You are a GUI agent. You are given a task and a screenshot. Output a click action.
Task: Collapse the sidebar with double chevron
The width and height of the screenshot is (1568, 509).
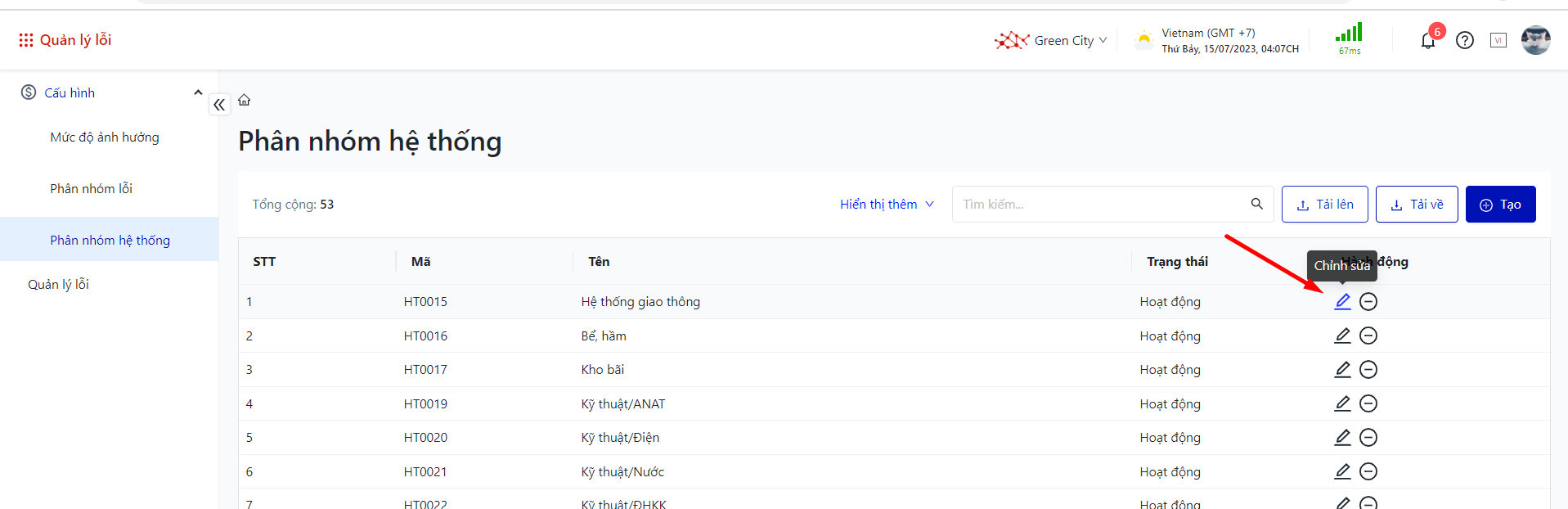point(219,105)
